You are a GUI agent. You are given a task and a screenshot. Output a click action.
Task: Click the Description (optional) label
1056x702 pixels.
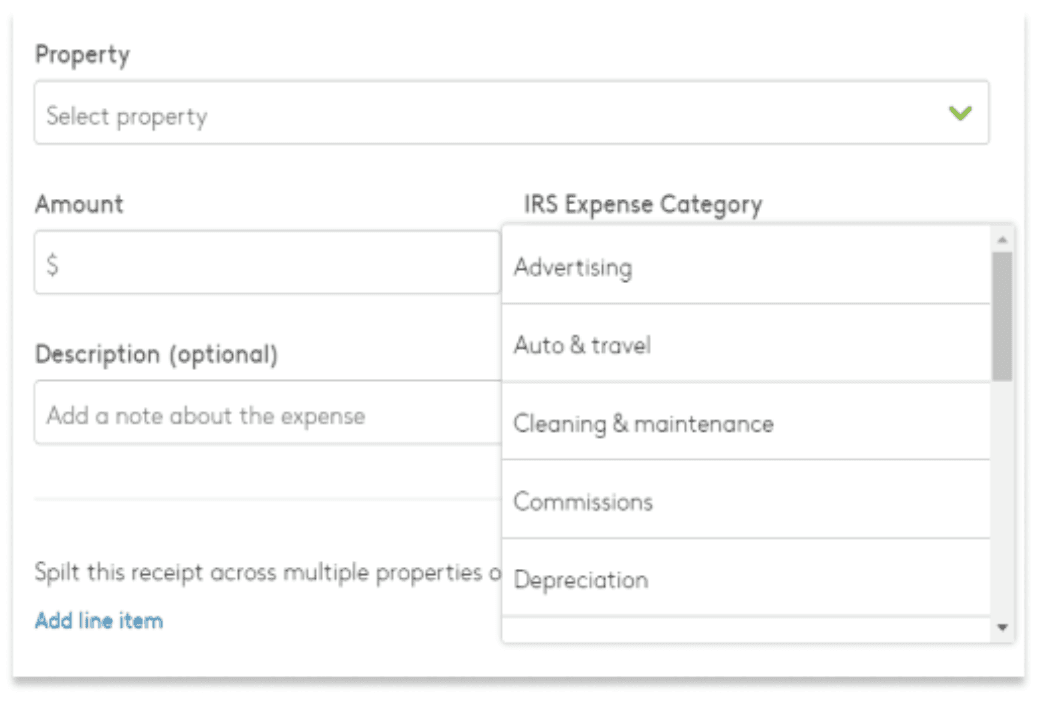[x=156, y=355]
